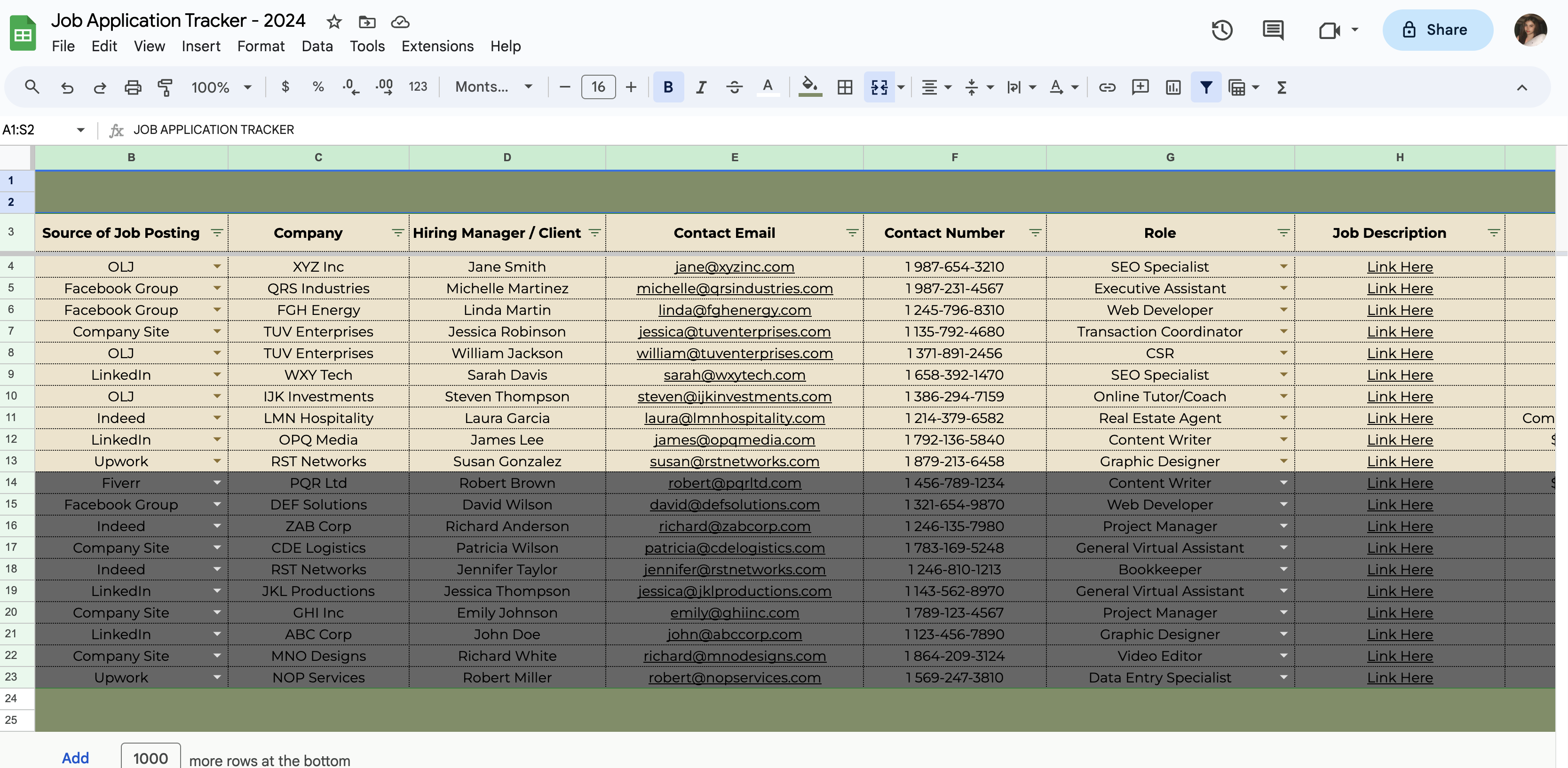Open text rotation options
The image size is (1568, 768).
(x=1063, y=87)
